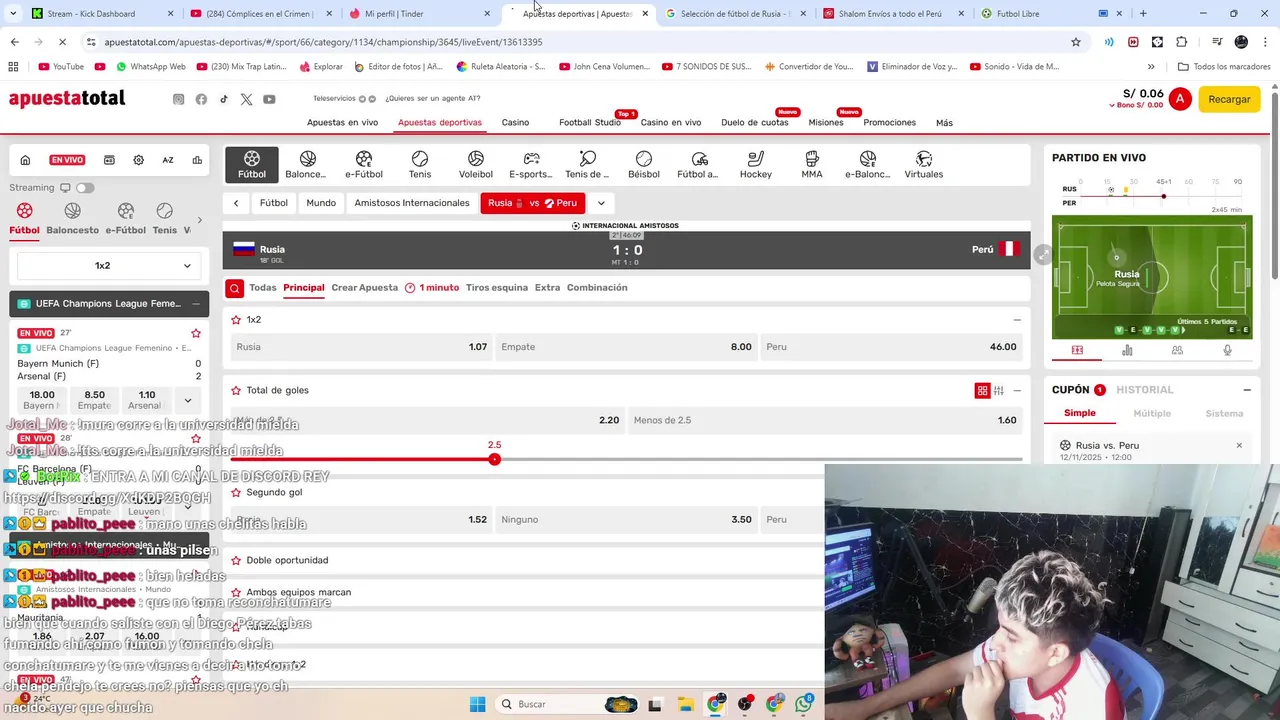Favorite Bayern Munich vs Arsenal match star
Screen dimensions: 1280x720
196,333
